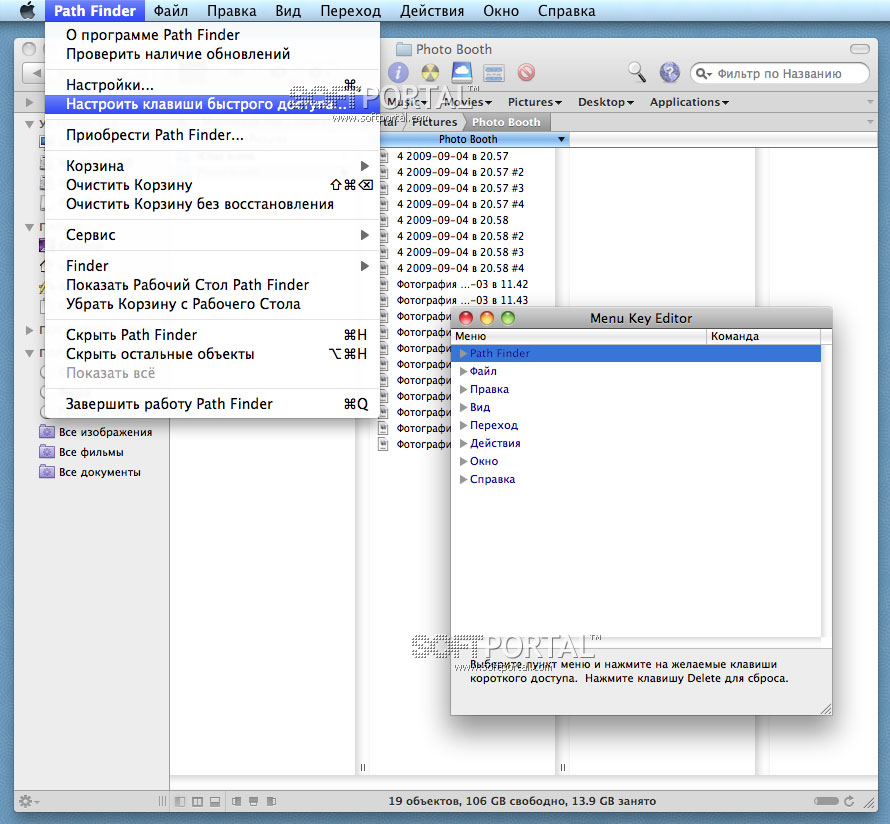
Task: Open Настройки... from the menu
Action: point(212,85)
